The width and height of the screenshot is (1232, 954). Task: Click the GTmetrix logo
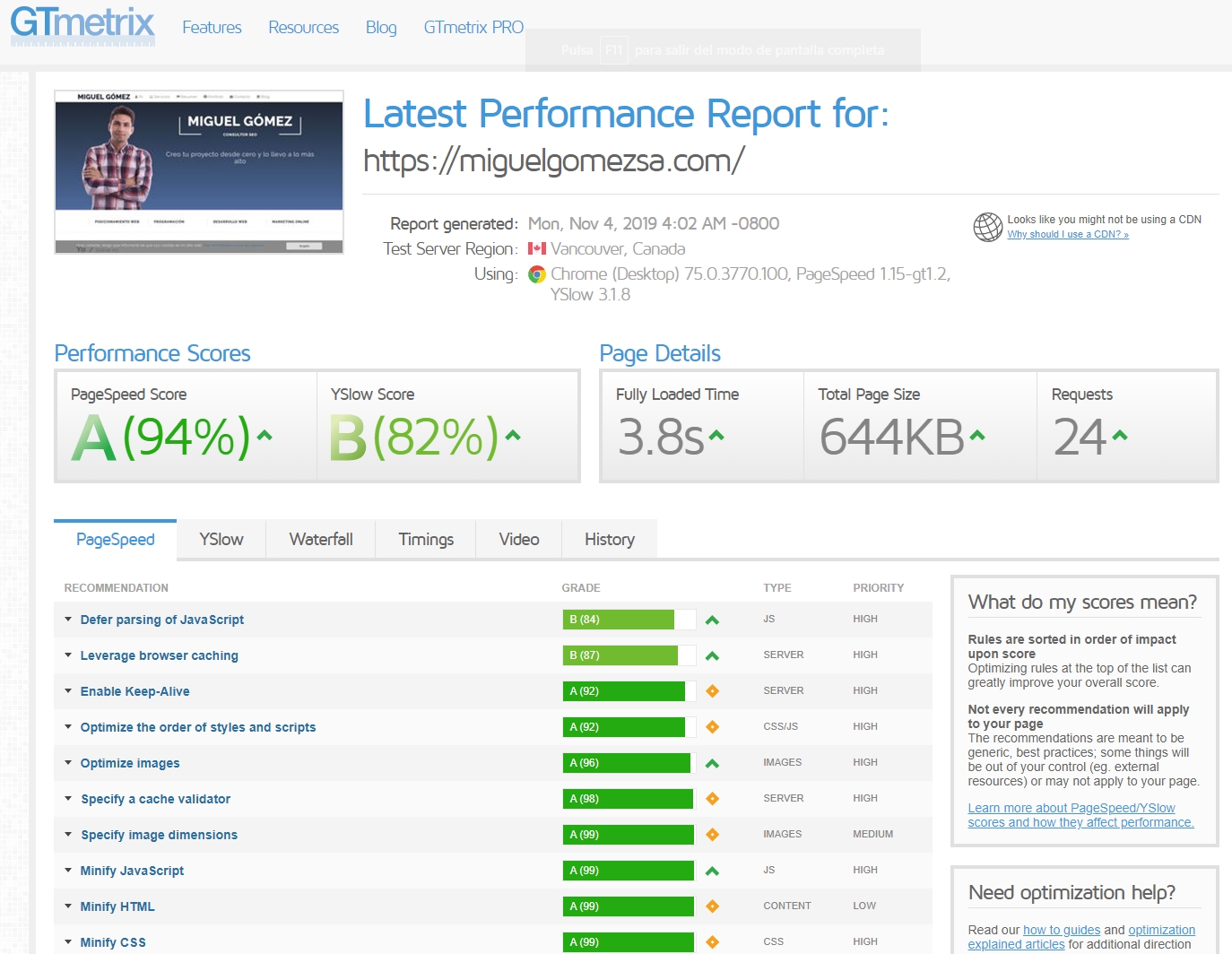[82, 25]
